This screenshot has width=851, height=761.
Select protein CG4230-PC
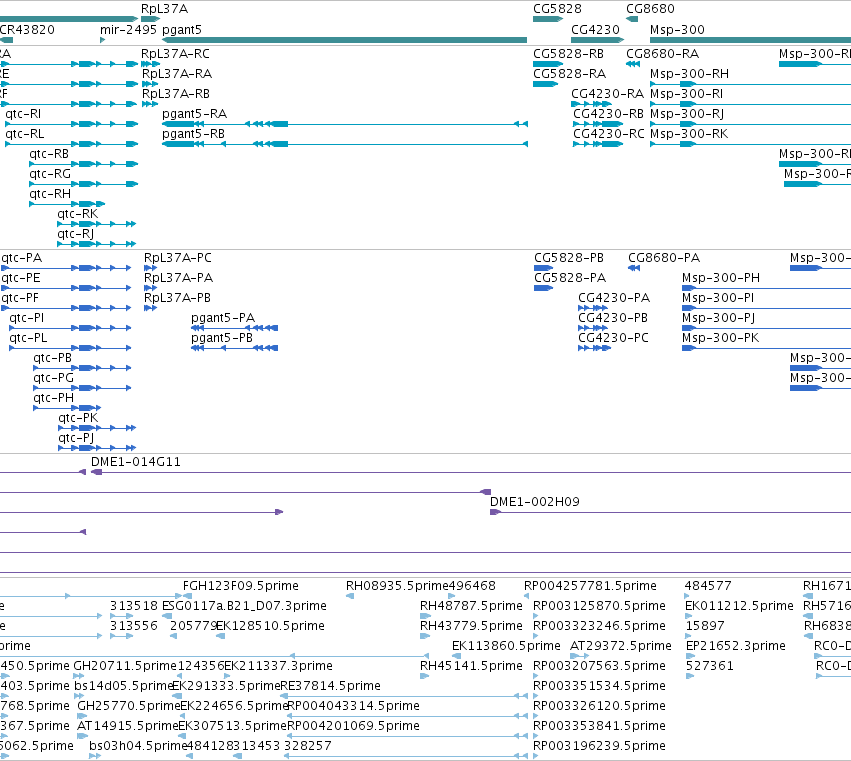594,348
